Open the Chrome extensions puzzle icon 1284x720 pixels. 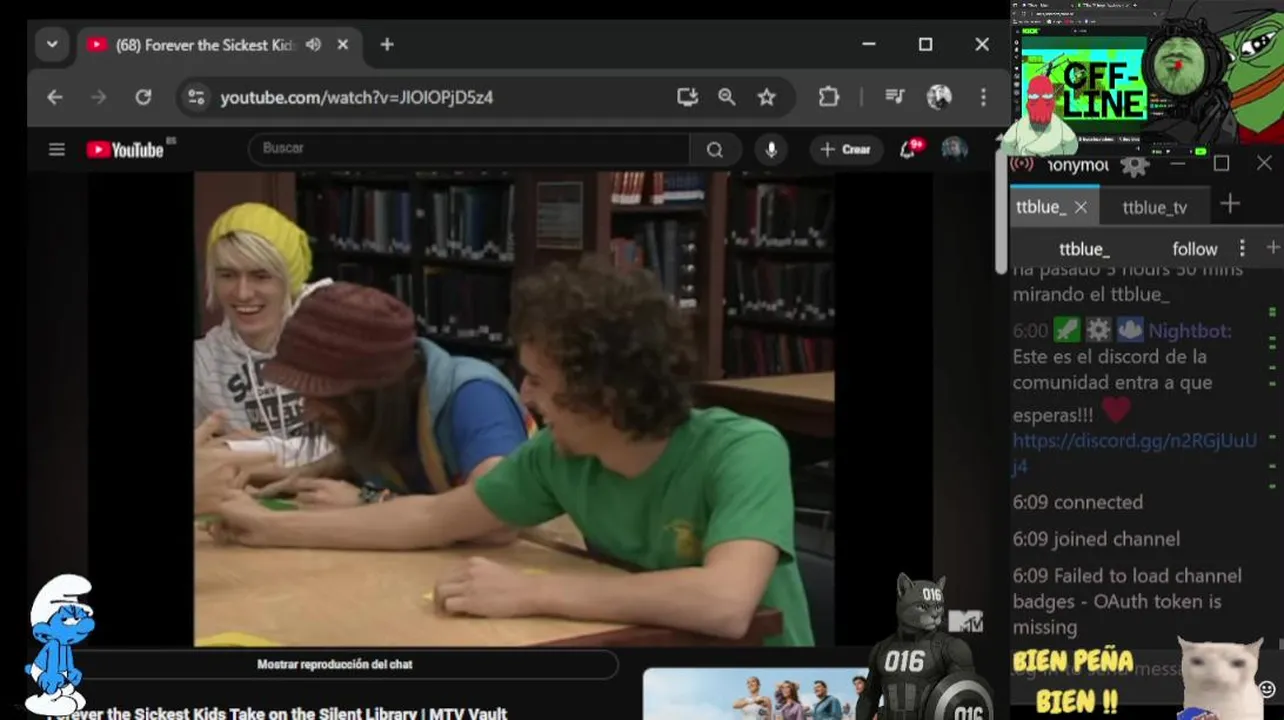(828, 97)
